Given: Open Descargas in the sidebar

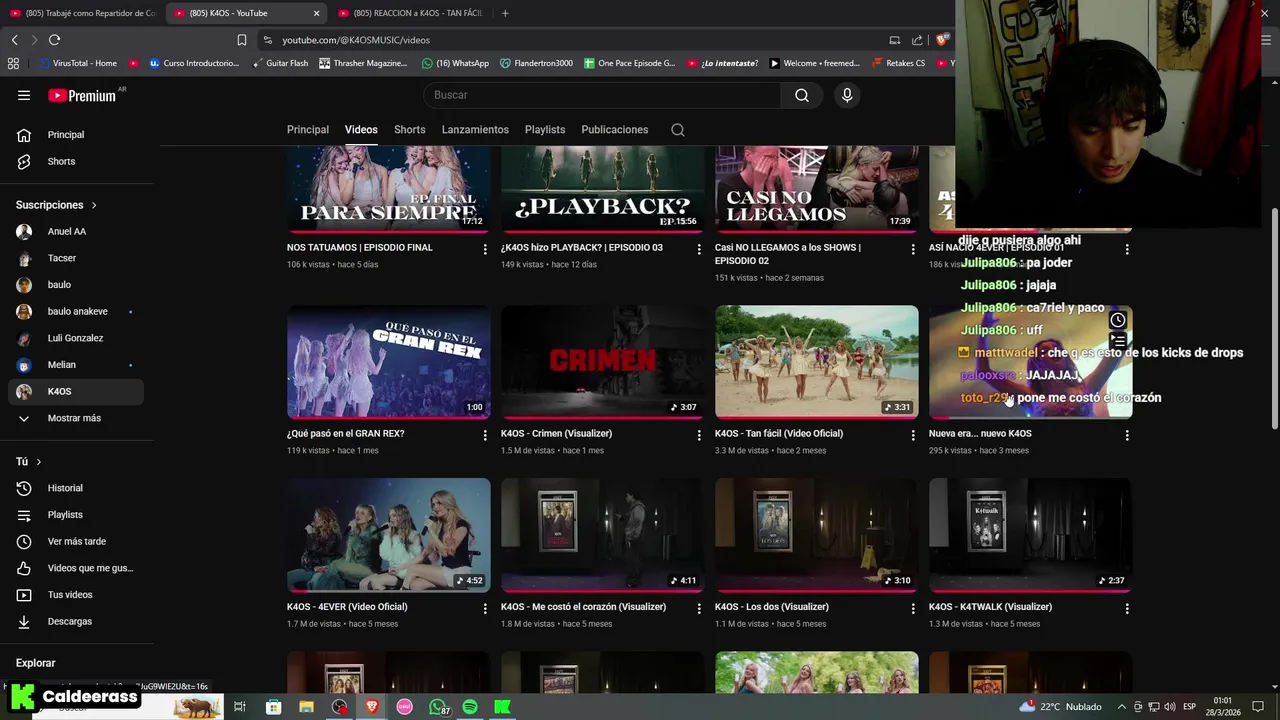Looking at the screenshot, I should tap(76, 621).
